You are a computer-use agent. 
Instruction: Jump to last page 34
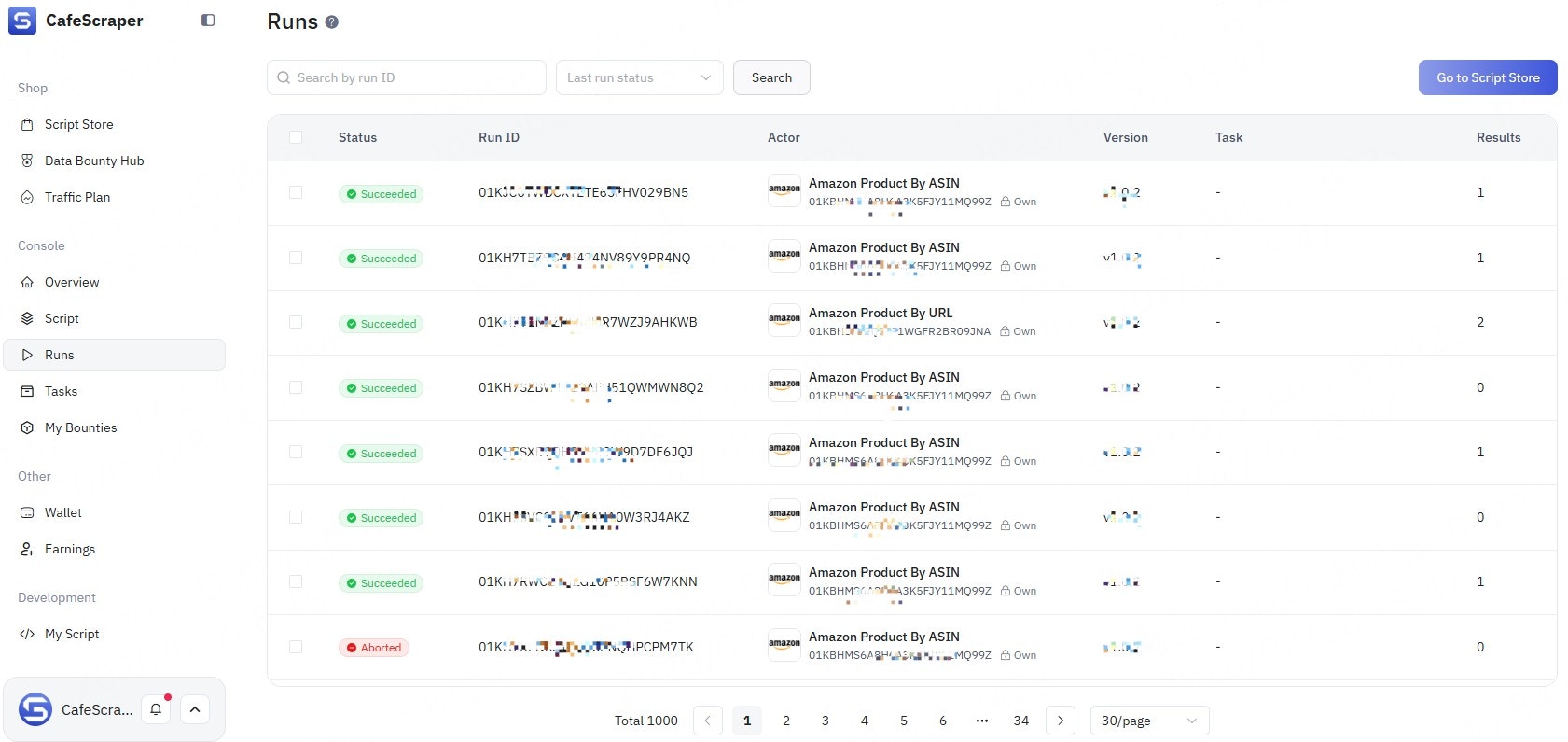point(1021,721)
